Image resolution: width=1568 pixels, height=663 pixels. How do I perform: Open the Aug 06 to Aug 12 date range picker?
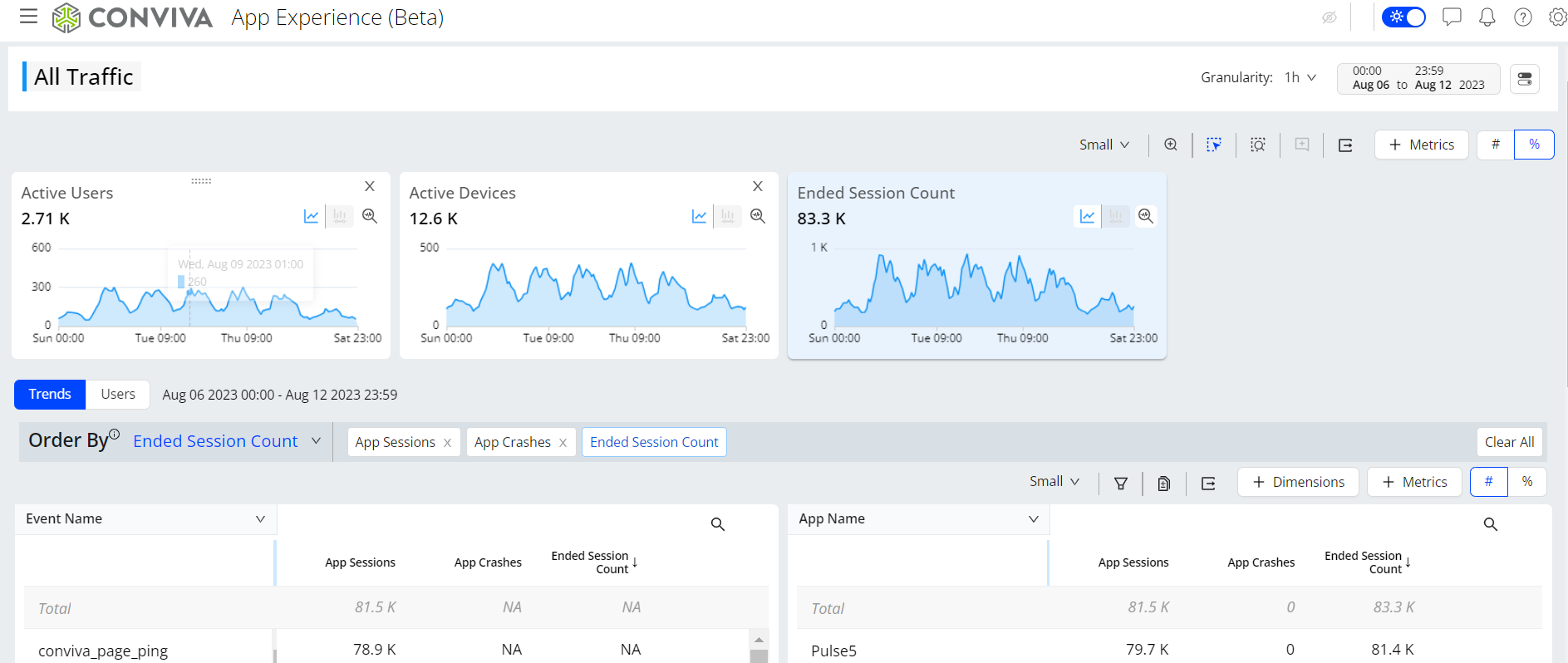point(1418,78)
